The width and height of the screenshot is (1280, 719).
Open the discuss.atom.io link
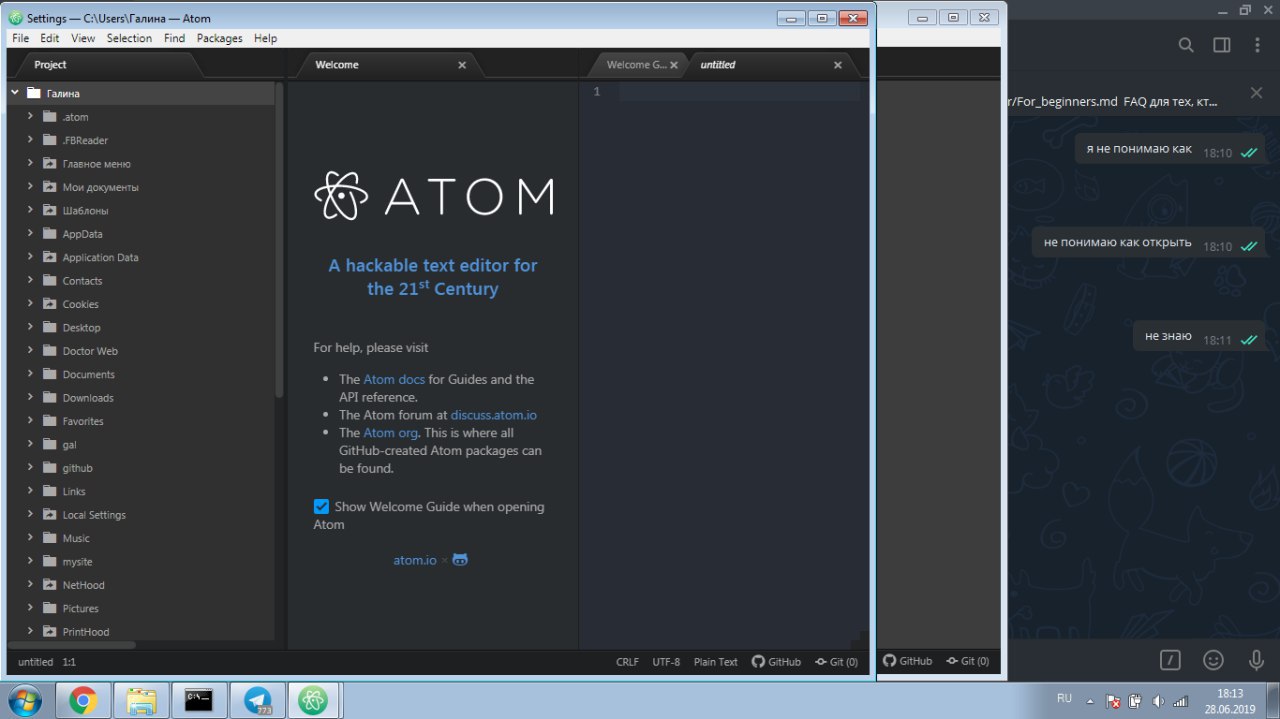494,415
